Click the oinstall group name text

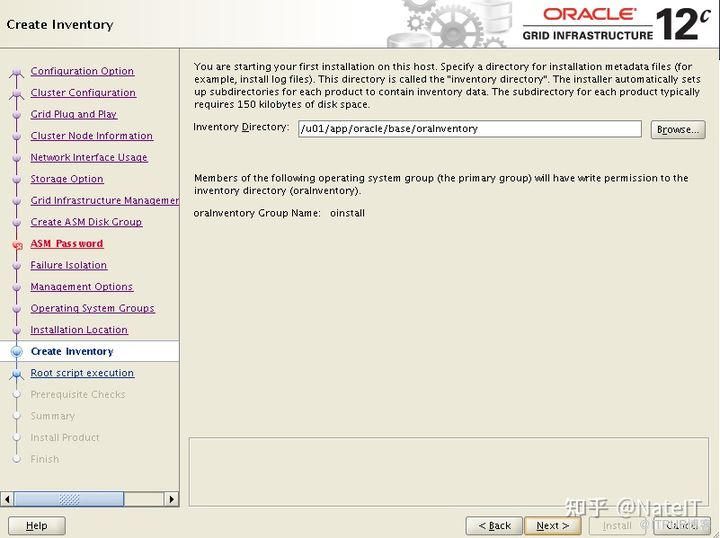(347, 213)
